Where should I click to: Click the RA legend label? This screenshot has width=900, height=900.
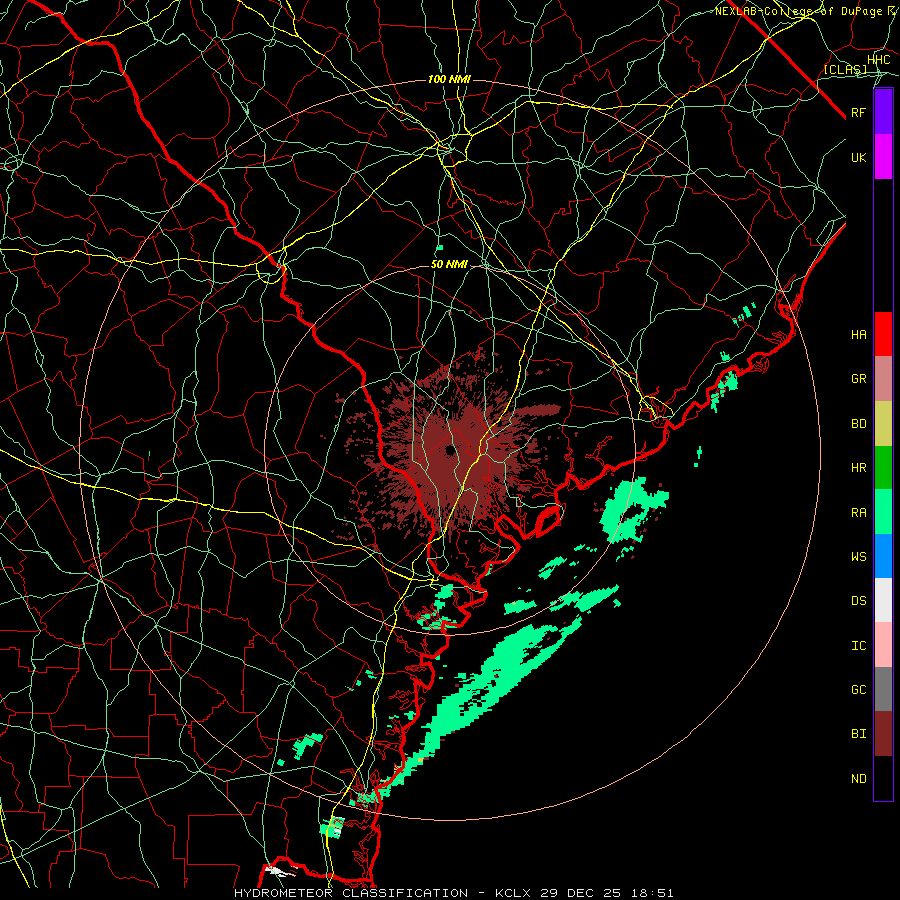point(859,513)
